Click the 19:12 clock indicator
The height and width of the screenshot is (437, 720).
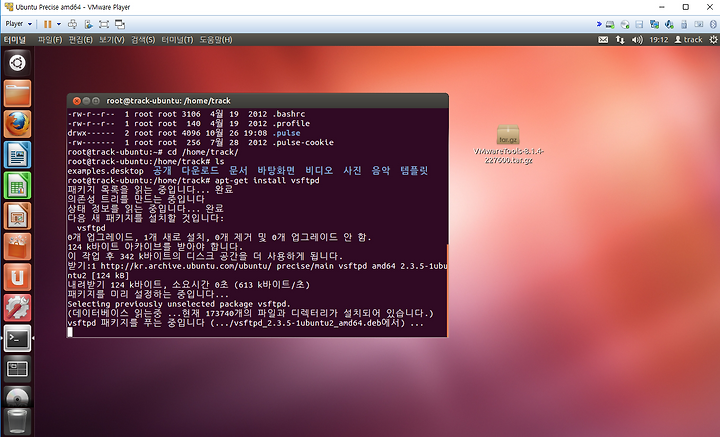658,40
